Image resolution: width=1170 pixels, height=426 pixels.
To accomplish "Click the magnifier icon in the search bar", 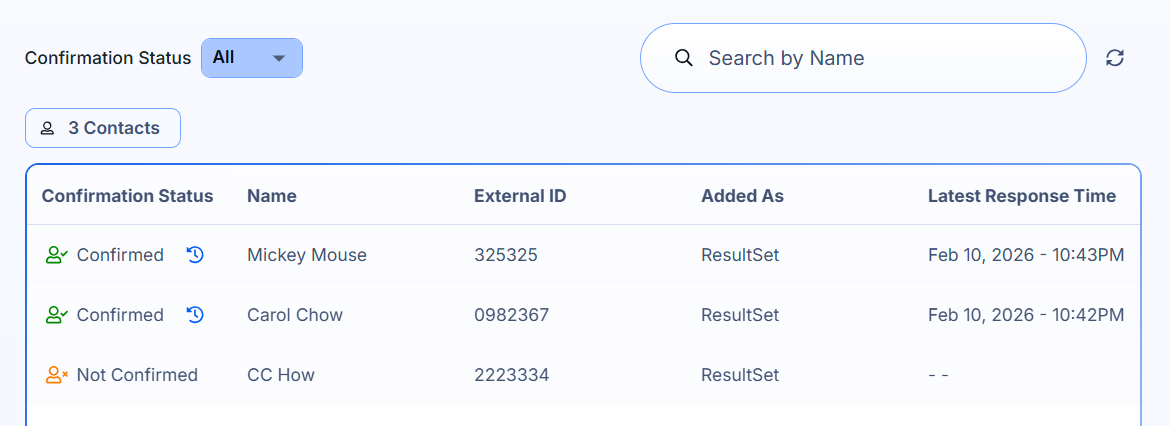I will pyautogui.click(x=684, y=58).
